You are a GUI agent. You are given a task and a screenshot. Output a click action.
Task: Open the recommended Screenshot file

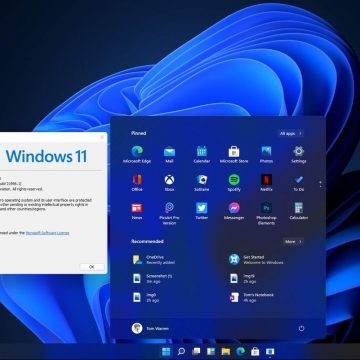pos(152,279)
